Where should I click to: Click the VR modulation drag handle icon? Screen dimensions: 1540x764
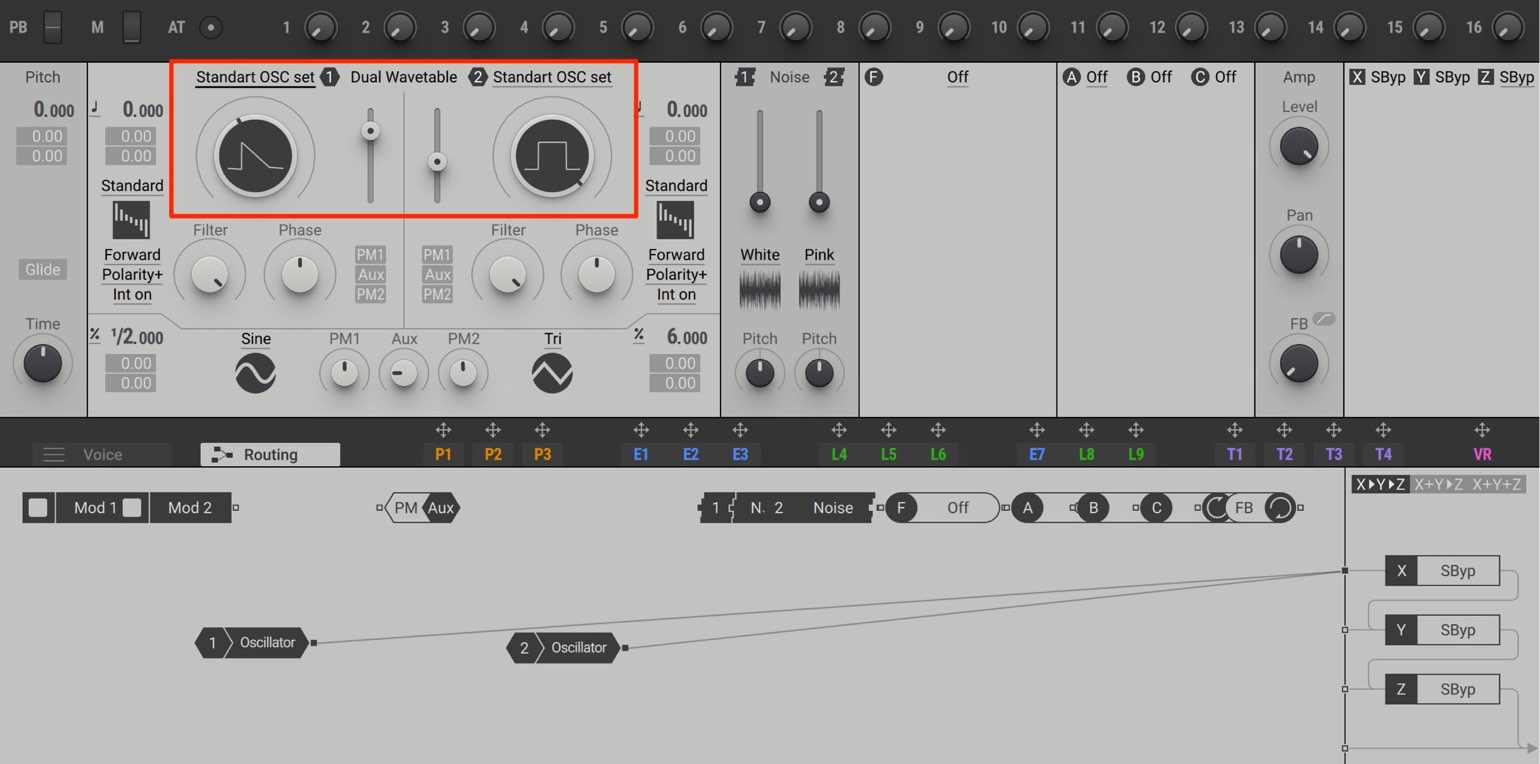[x=1482, y=431]
